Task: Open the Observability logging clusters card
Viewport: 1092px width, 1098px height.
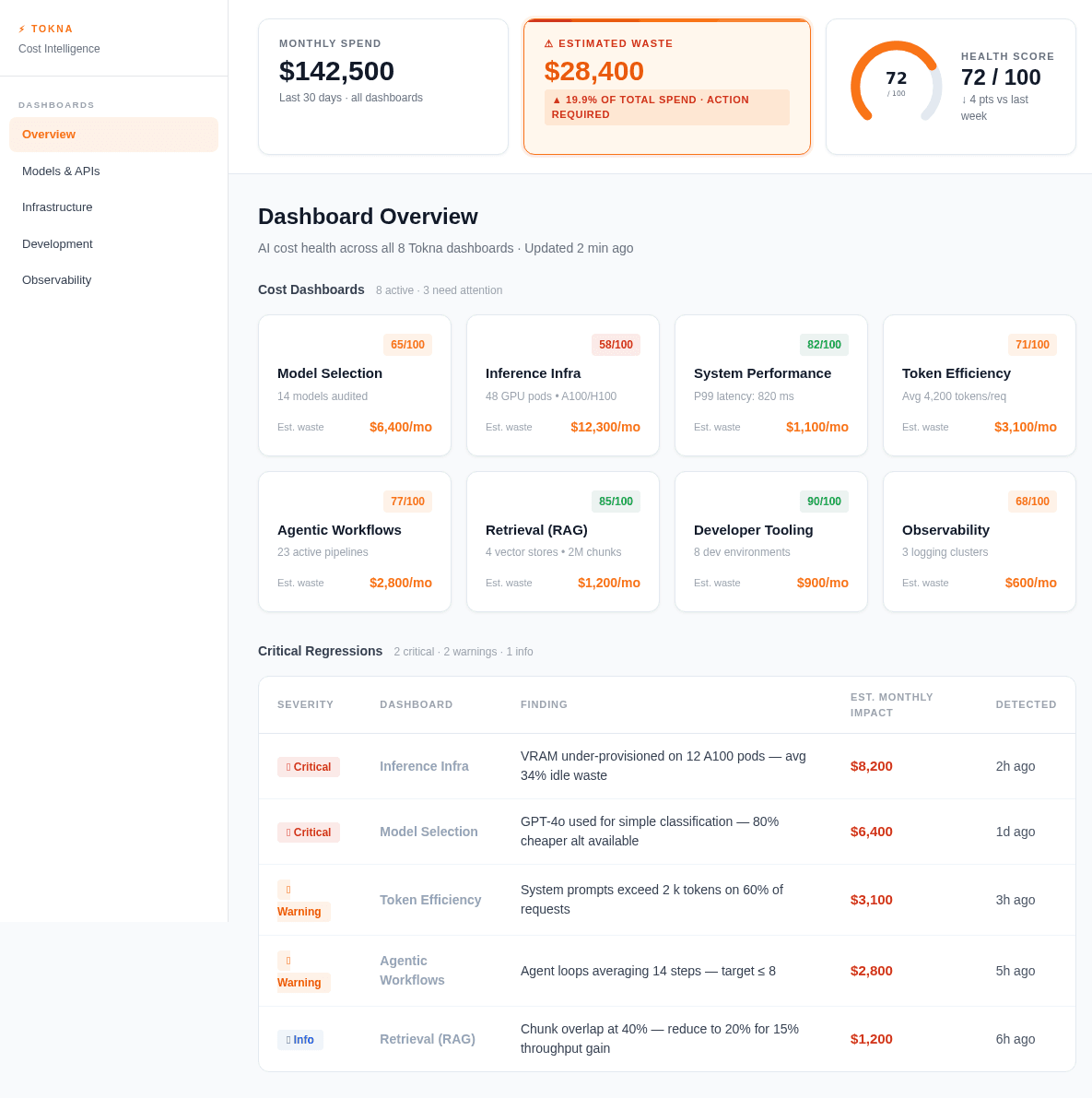Action: [x=980, y=541]
